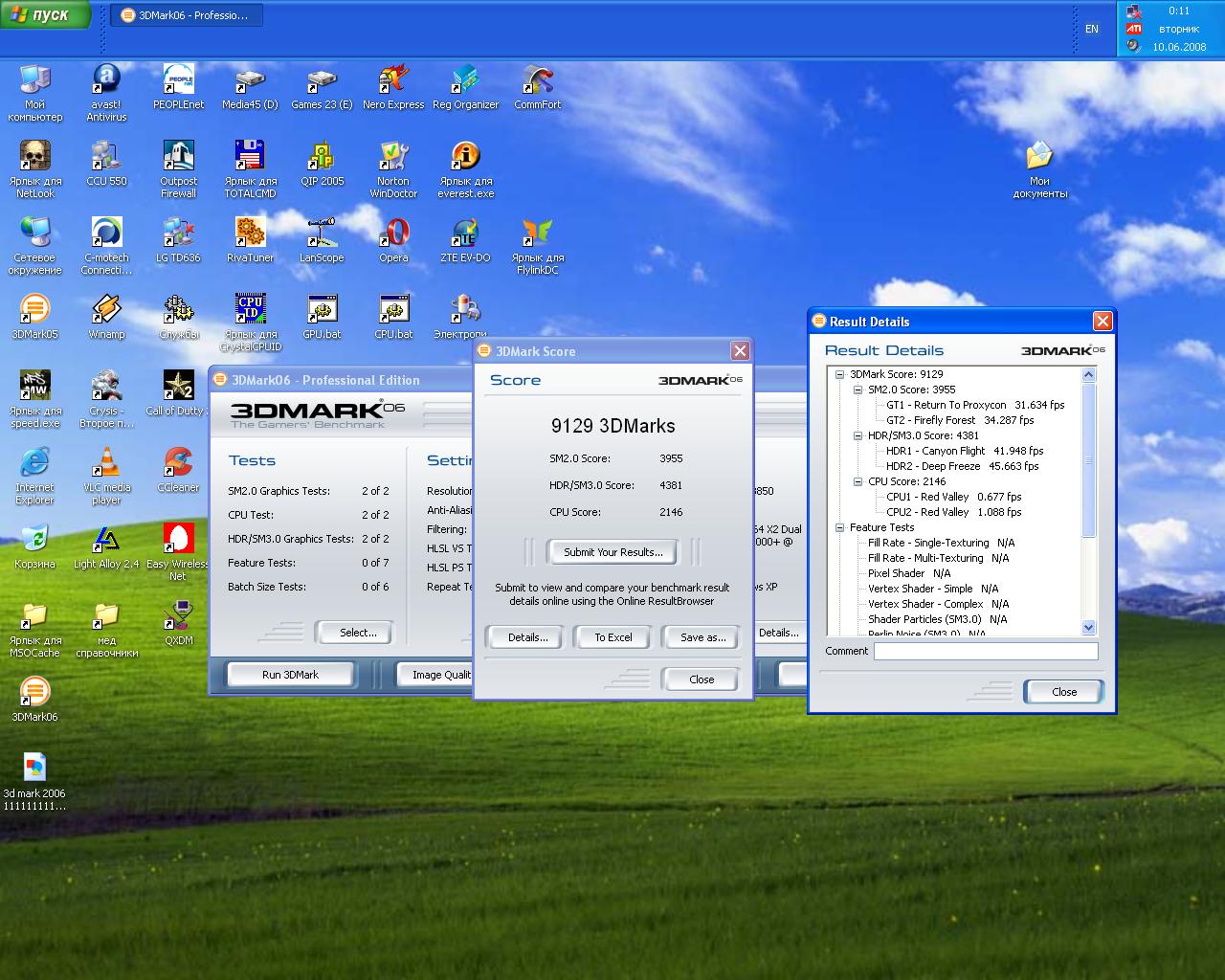Select the QIP 2005 desktop icon
The height and width of the screenshot is (980, 1225).
point(323,164)
